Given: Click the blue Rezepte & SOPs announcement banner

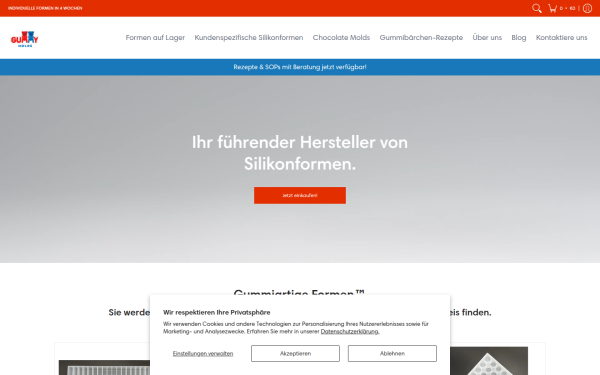Looking at the screenshot, I should tap(300, 67).
